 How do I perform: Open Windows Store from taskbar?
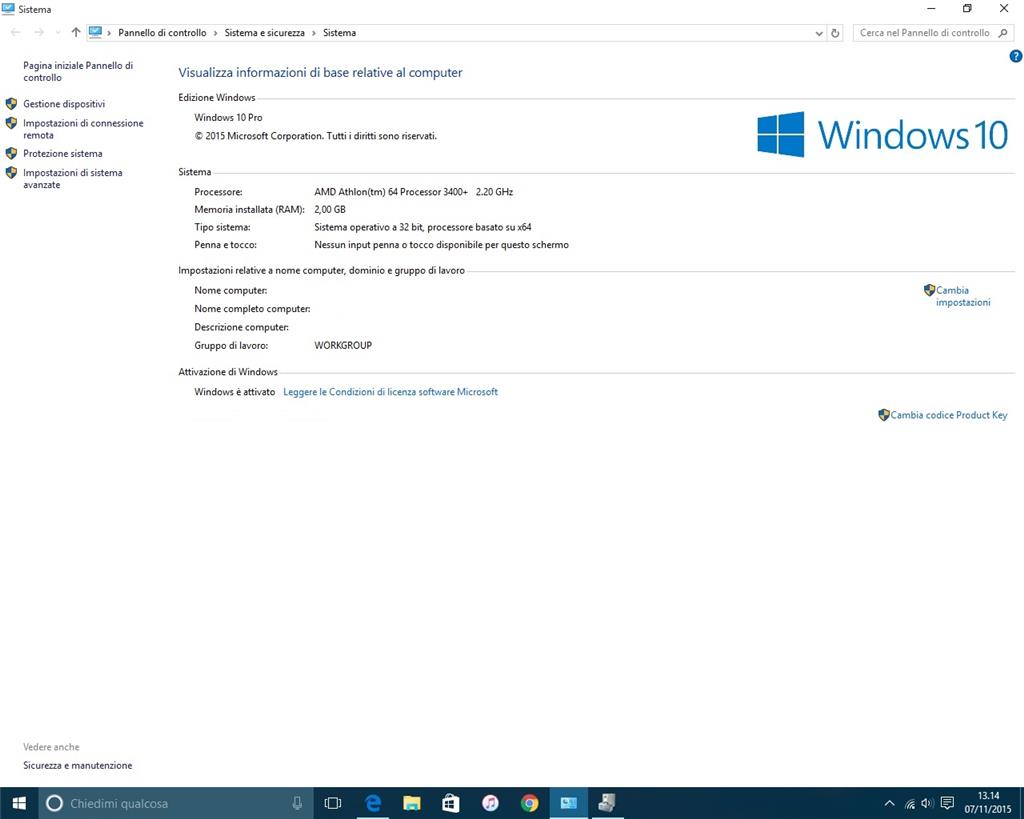click(x=451, y=803)
